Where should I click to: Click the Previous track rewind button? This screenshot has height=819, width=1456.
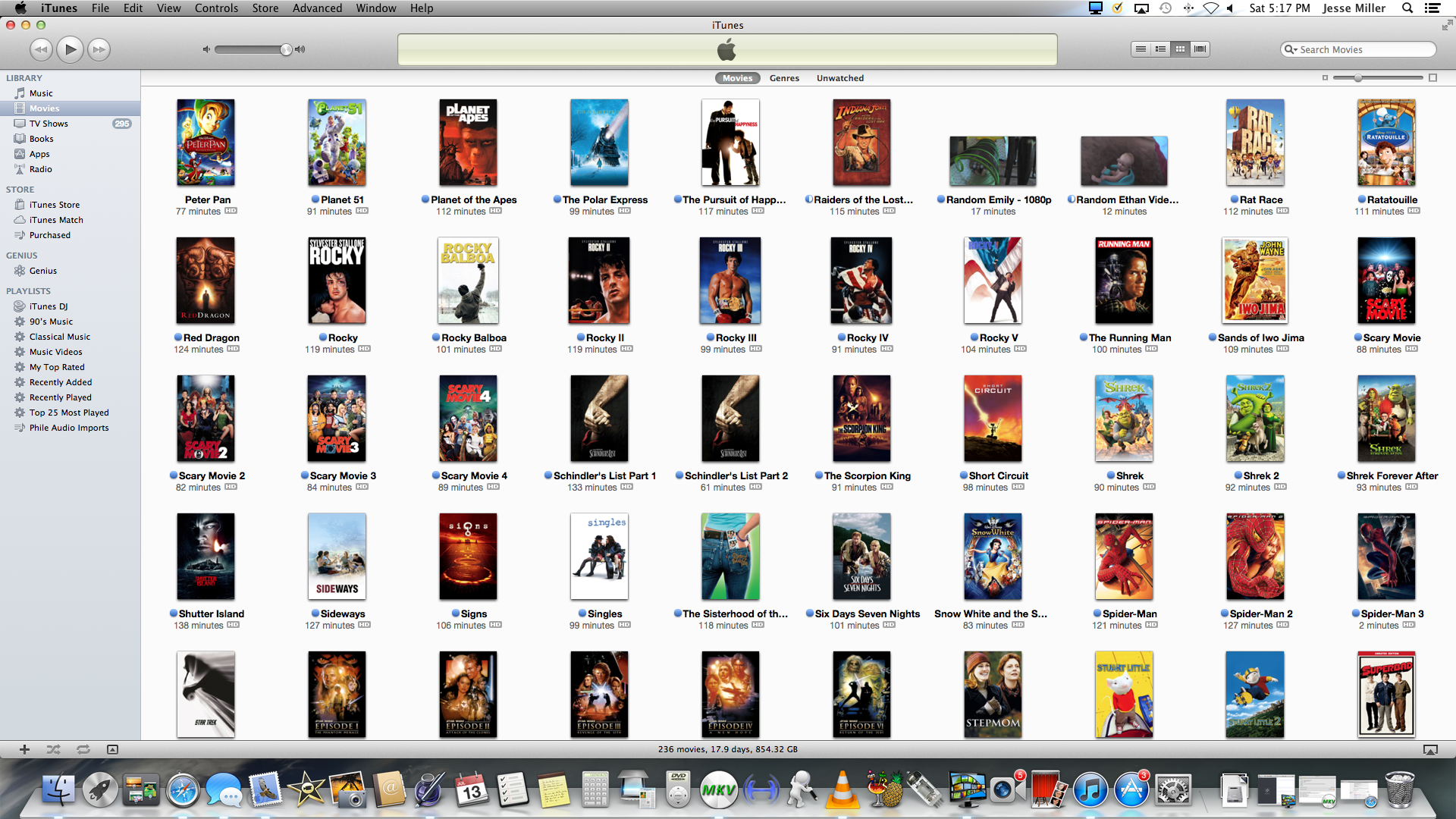[x=41, y=50]
